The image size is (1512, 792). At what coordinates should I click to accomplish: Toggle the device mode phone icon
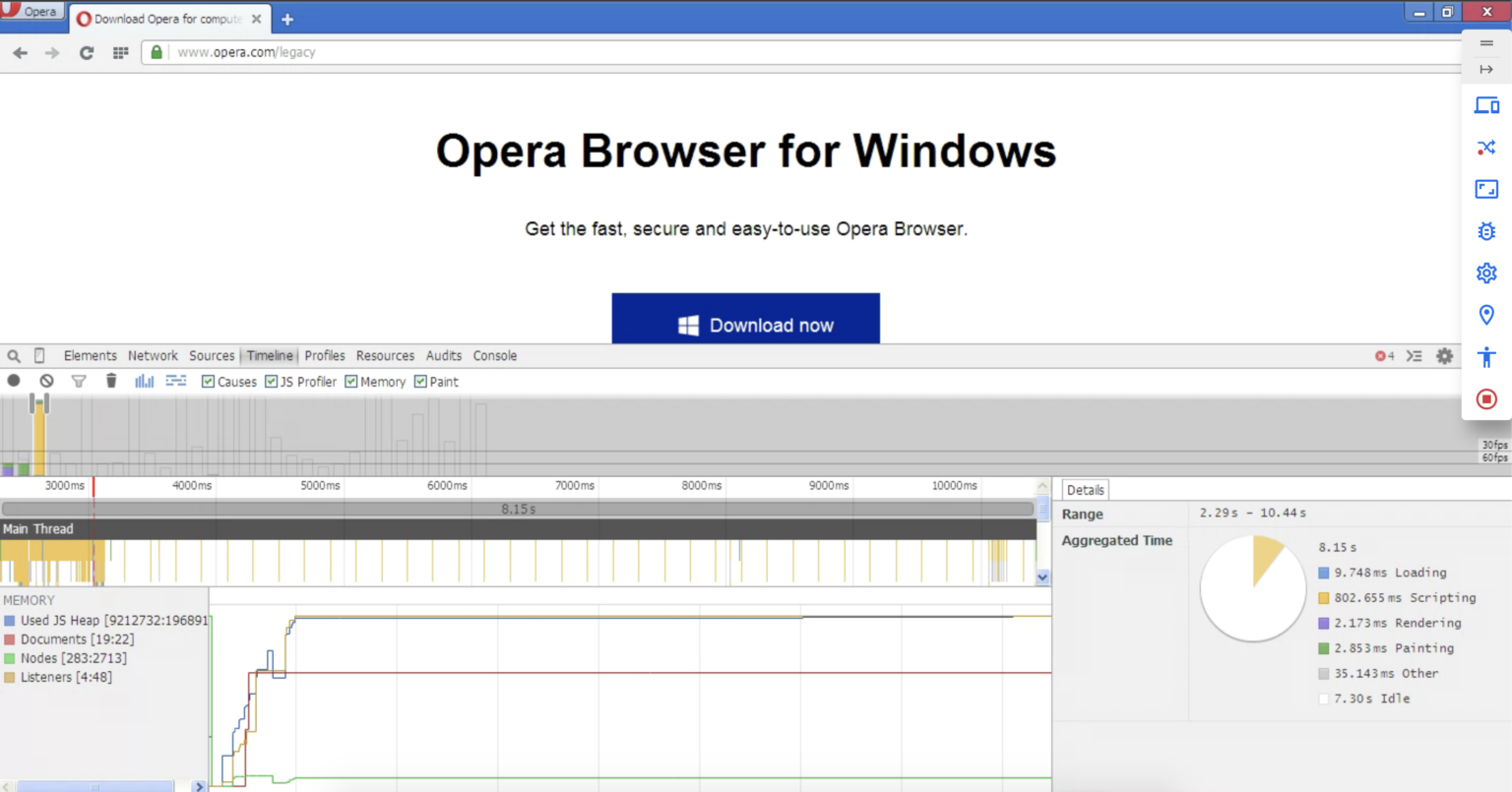tap(39, 355)
